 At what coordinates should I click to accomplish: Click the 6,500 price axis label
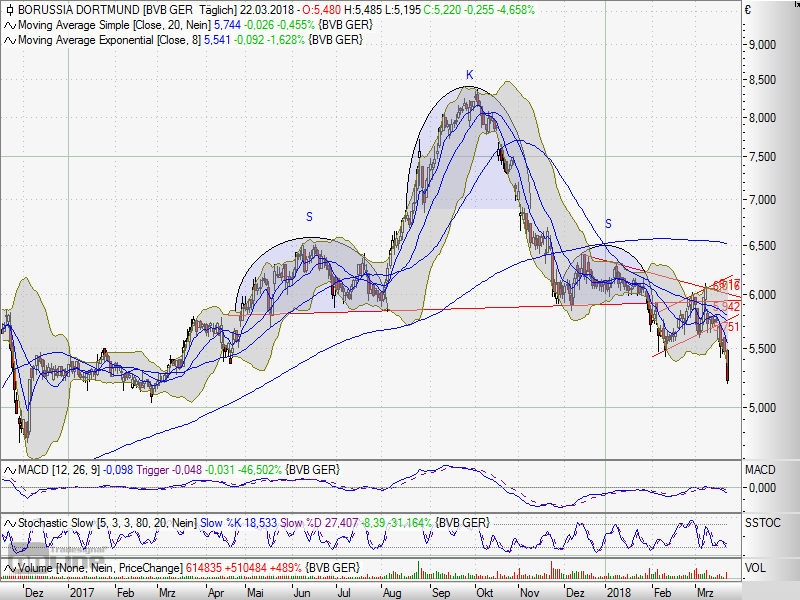point(762,246)
